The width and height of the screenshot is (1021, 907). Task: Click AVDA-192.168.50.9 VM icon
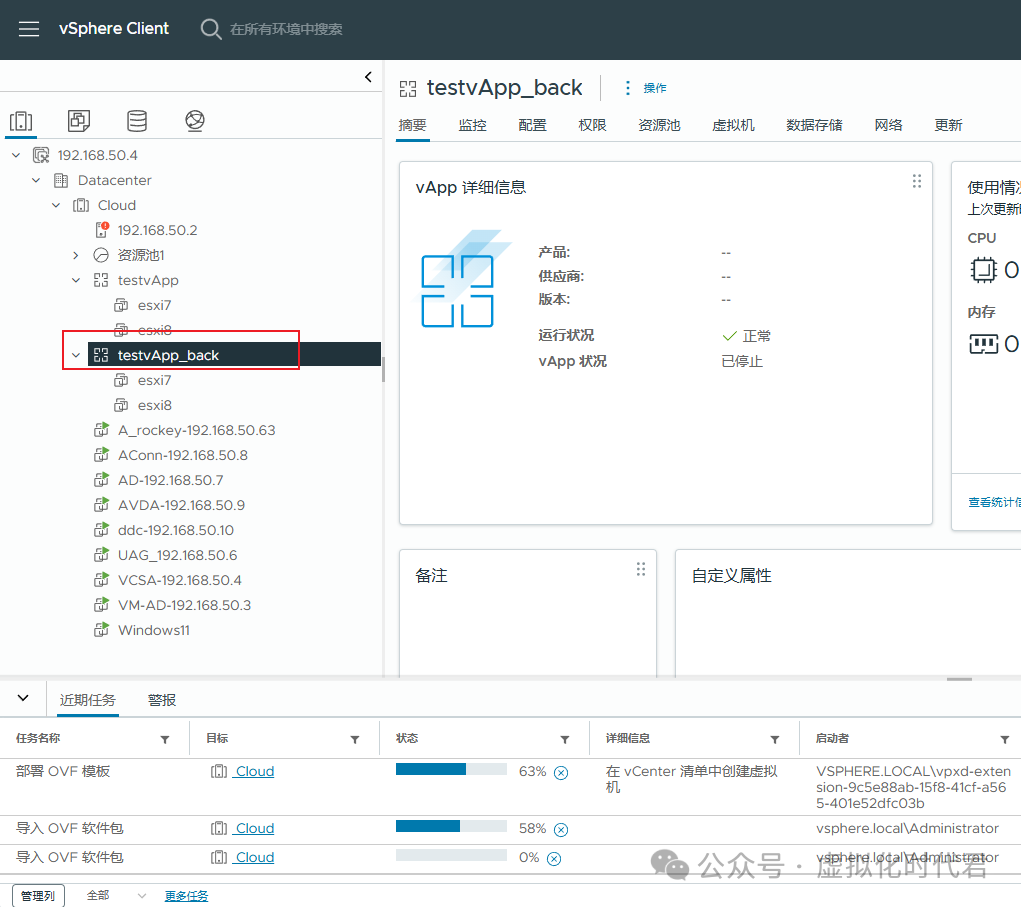point(101,505)
